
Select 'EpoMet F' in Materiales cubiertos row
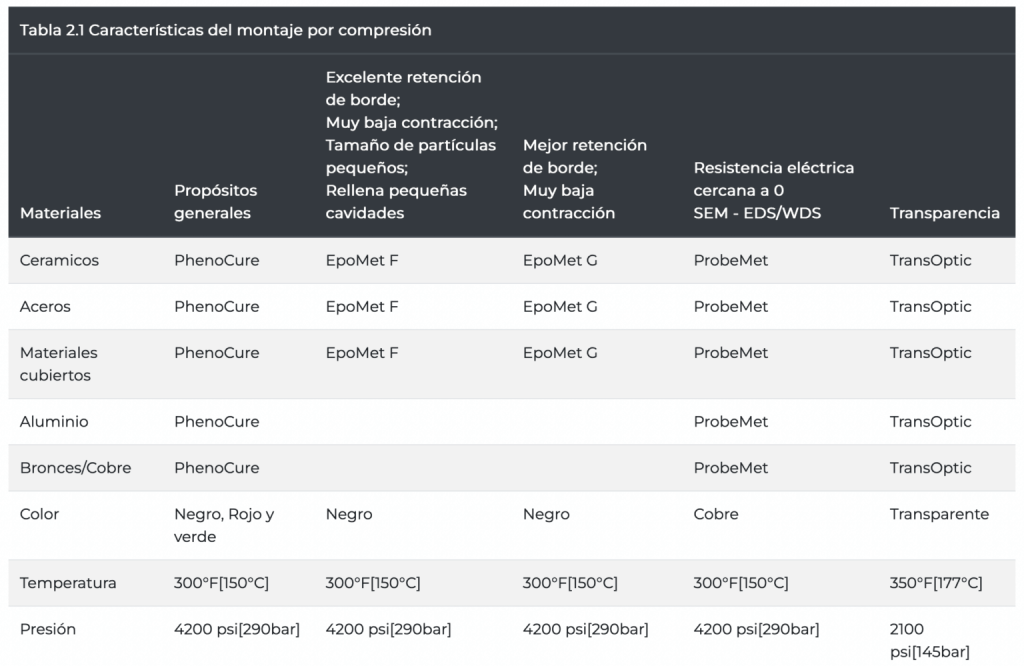362,353
